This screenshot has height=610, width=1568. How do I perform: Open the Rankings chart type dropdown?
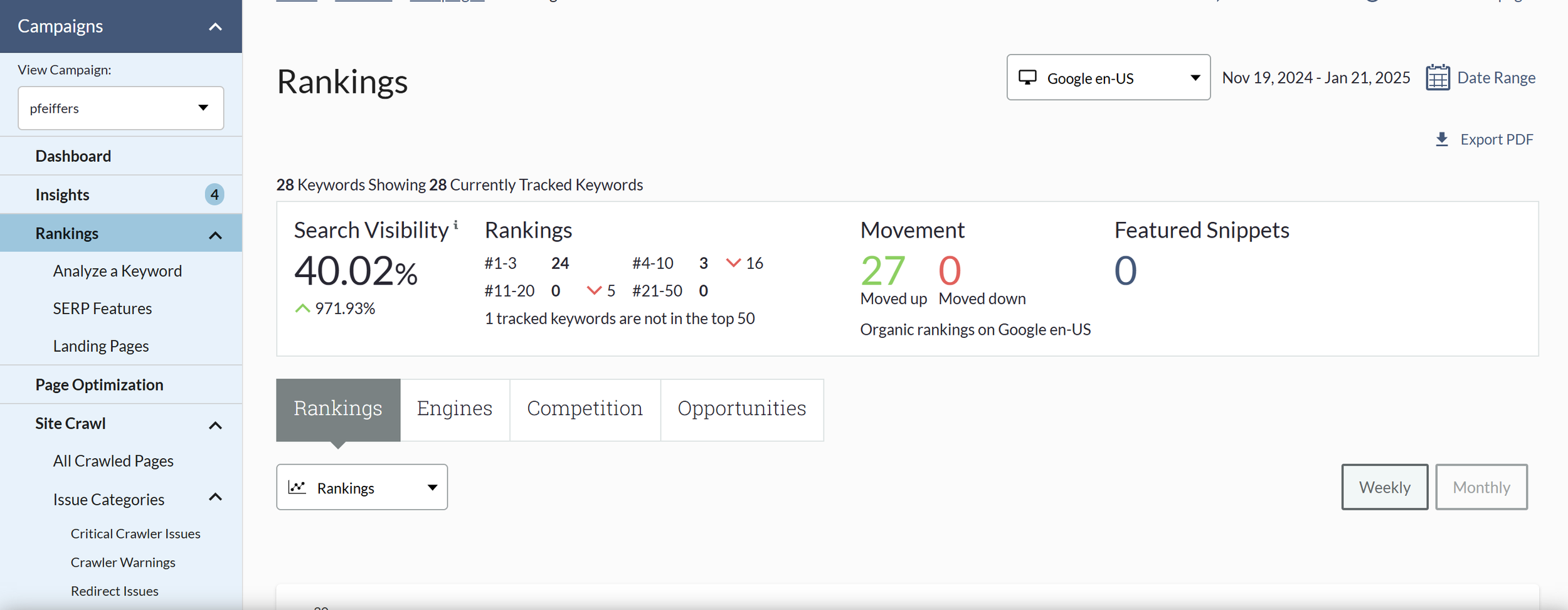(361, 487)
